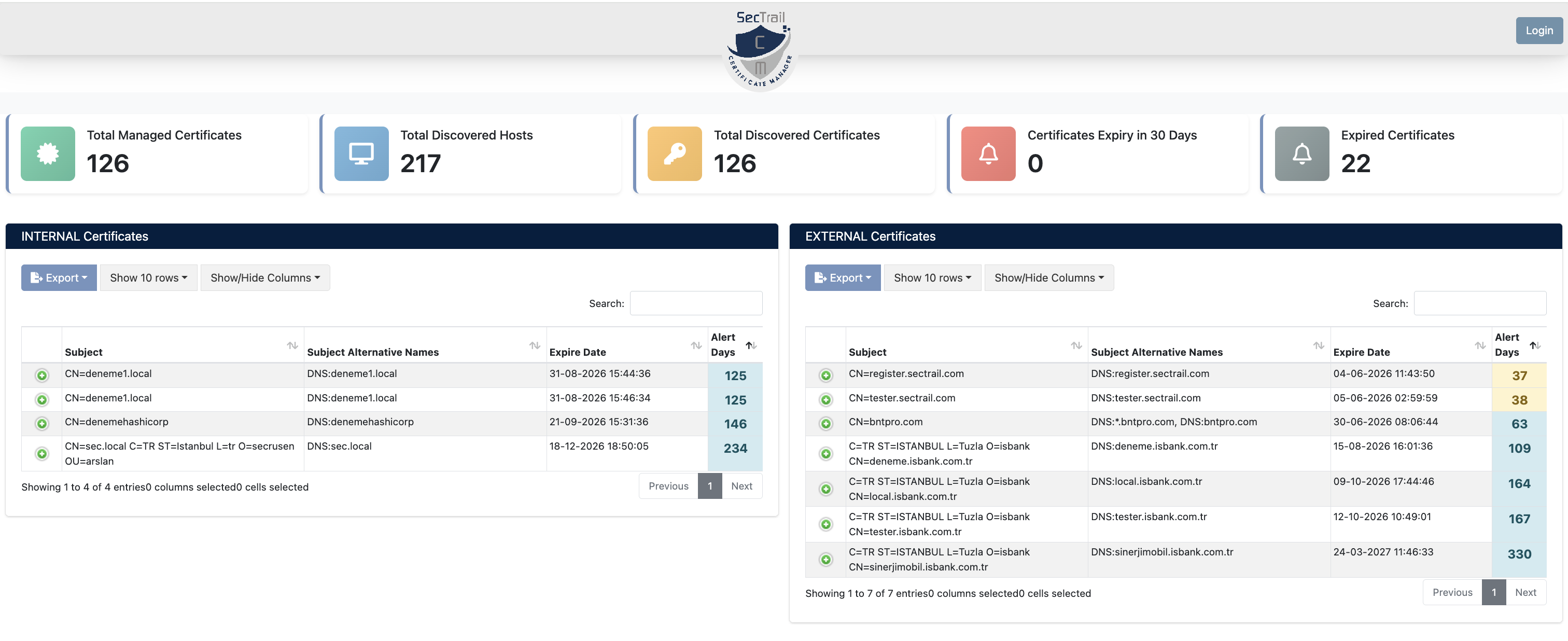
Task: Focus the internal certificates Search field
Action: point(696,303)
